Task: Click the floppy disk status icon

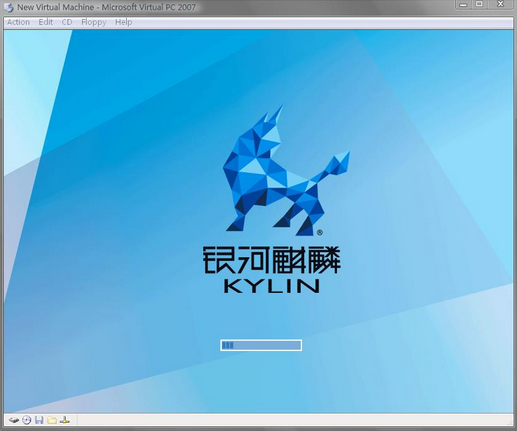Action: 39,420
